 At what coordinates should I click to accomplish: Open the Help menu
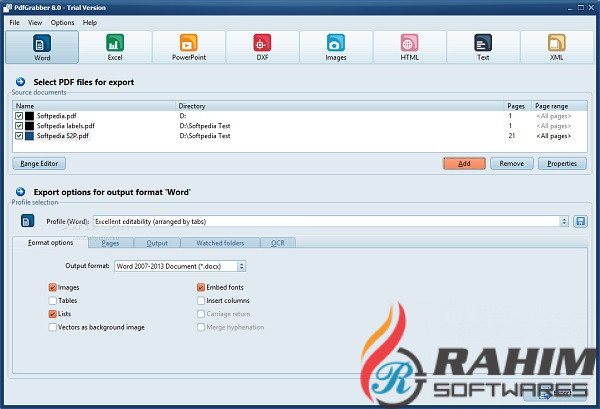(x=90, y=23)
